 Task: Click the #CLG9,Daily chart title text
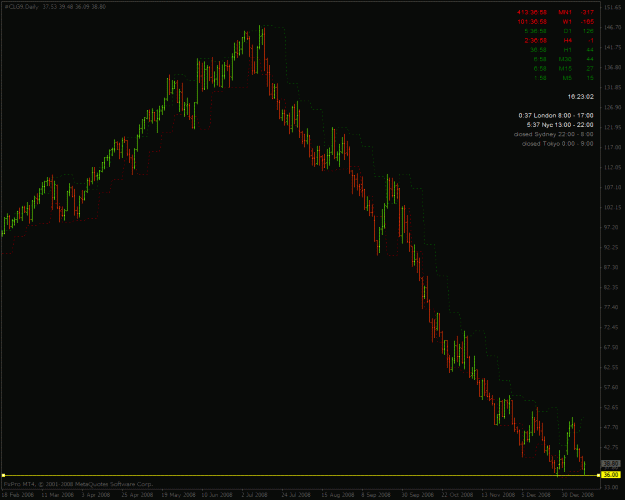pyautogui.click(x=22, y=7)
